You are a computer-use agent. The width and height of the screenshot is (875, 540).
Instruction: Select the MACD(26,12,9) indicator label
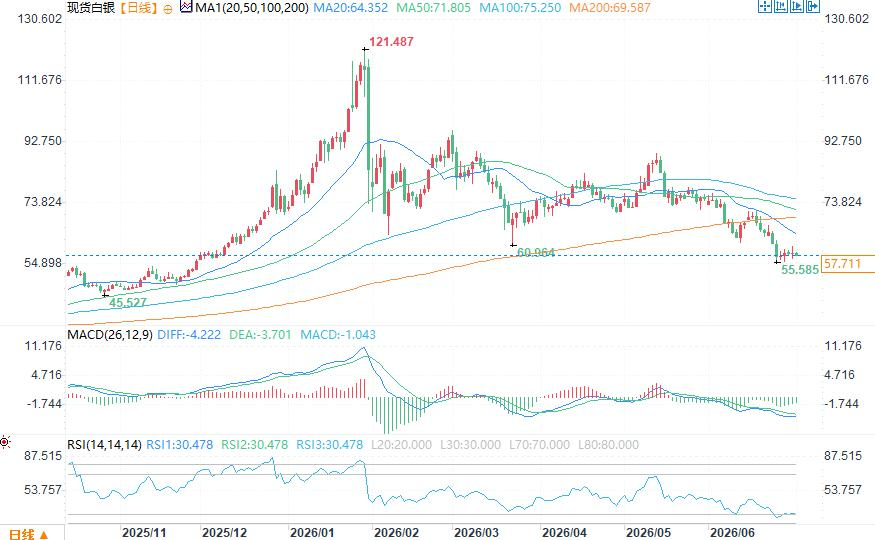pyautogui.click(x=109, y=335)
